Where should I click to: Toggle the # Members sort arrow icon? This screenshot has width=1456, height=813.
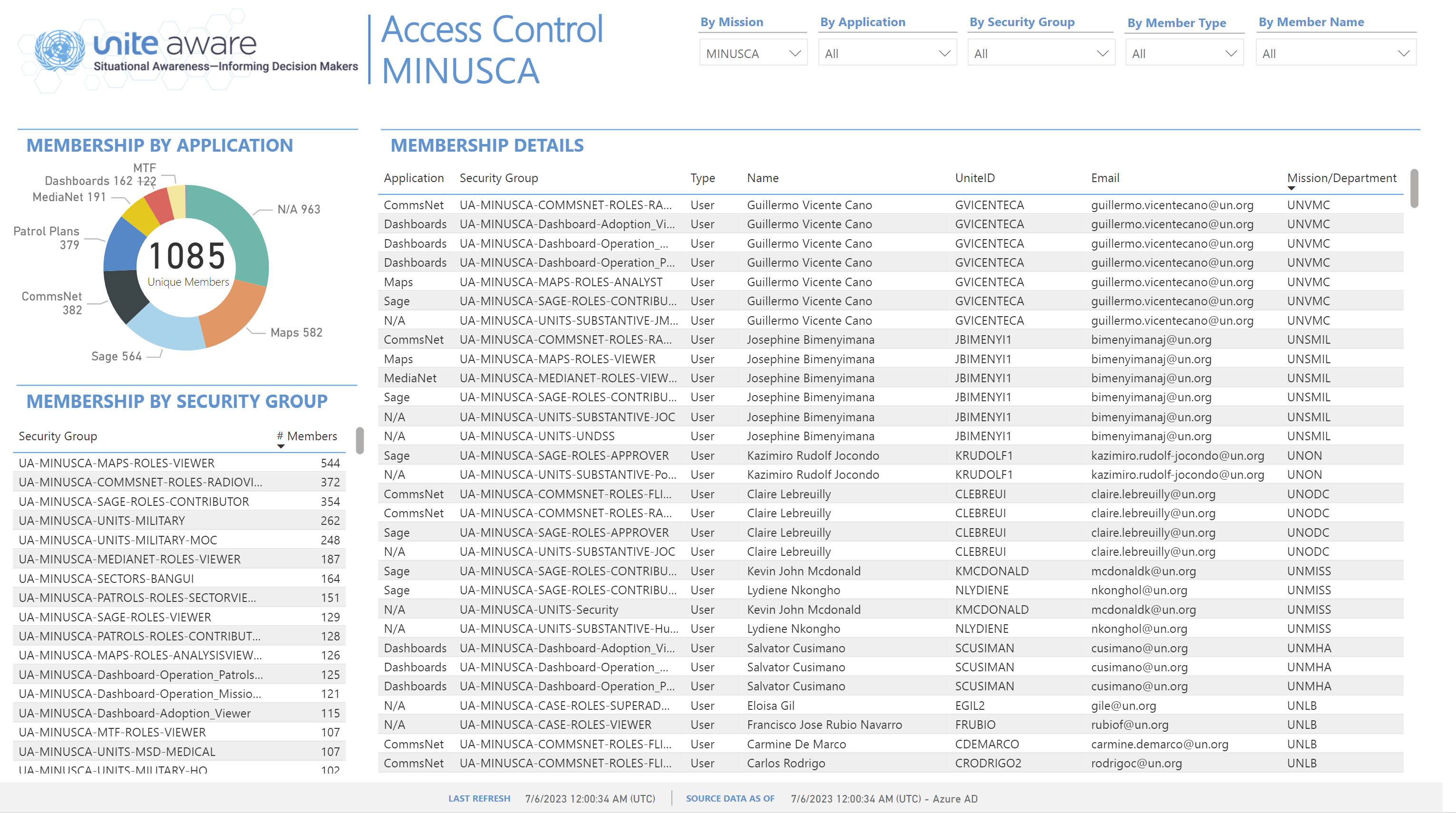pos(281,447)
